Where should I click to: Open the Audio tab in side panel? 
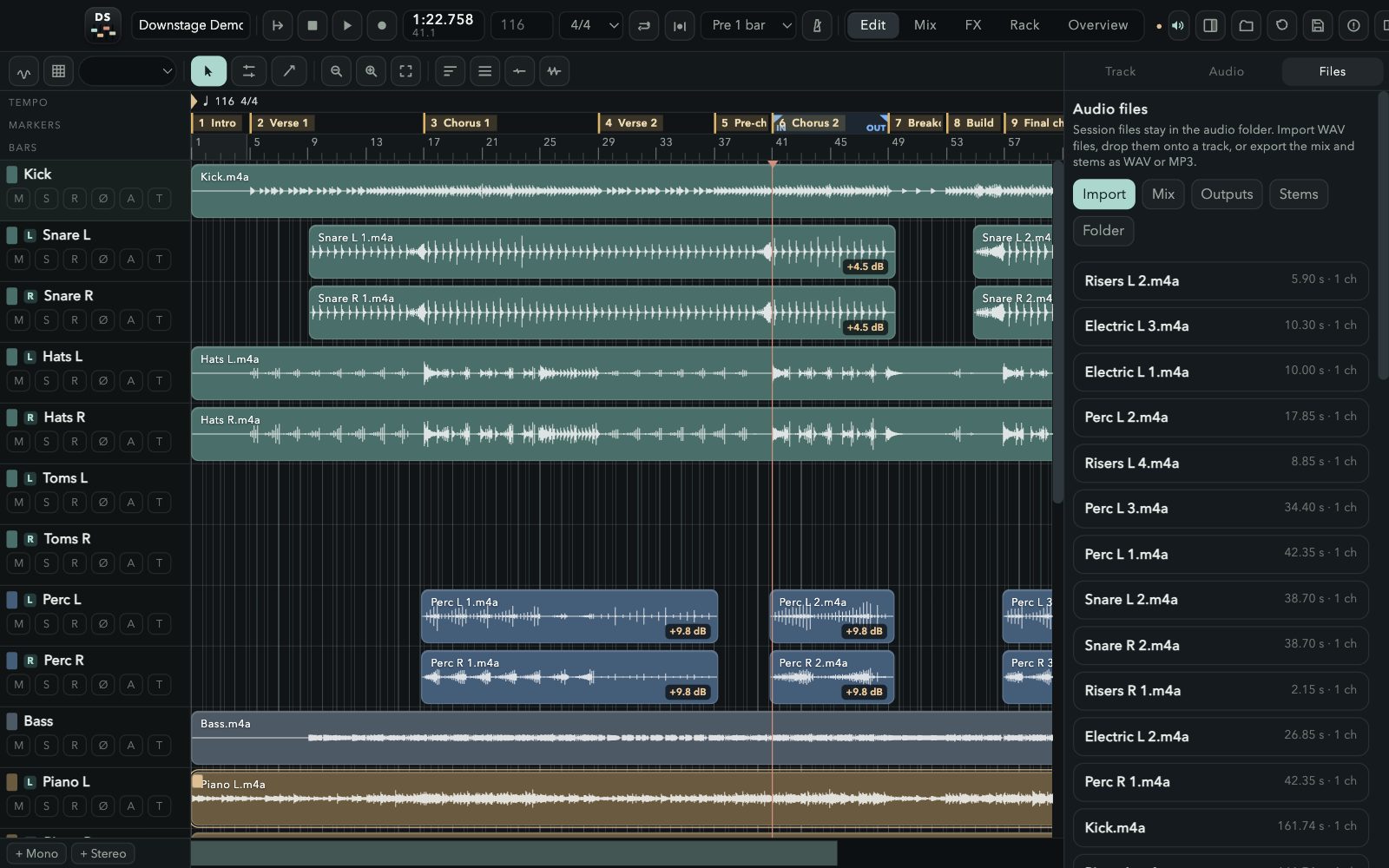coord(1227,71)
